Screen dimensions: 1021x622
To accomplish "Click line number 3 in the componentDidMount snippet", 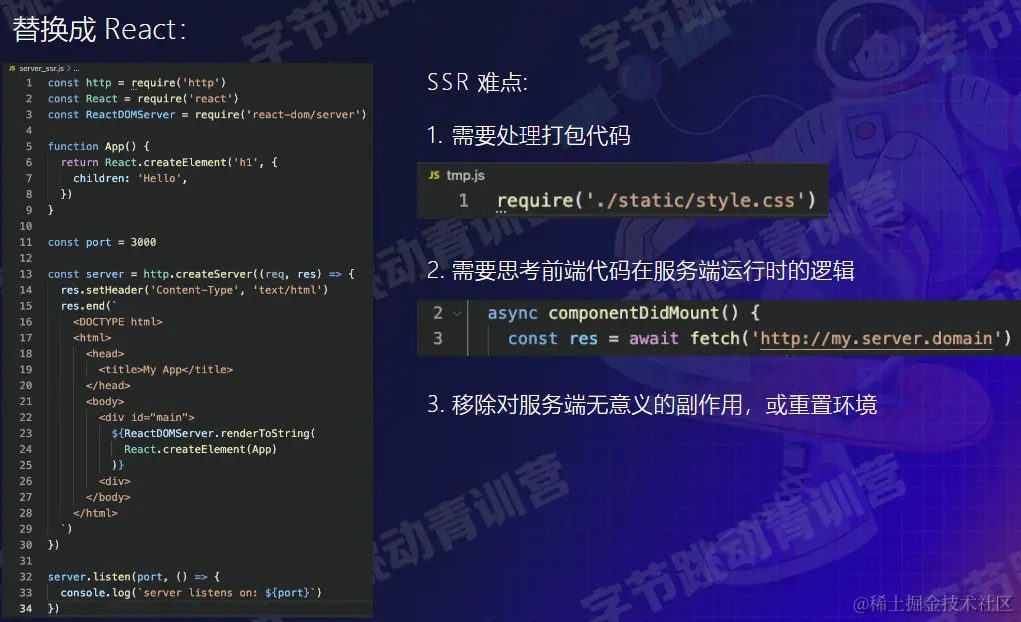I will pos(438,339).
